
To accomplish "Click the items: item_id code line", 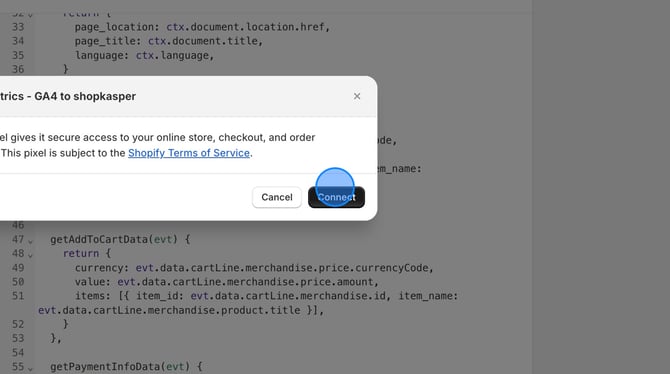I will click(266, 296).
